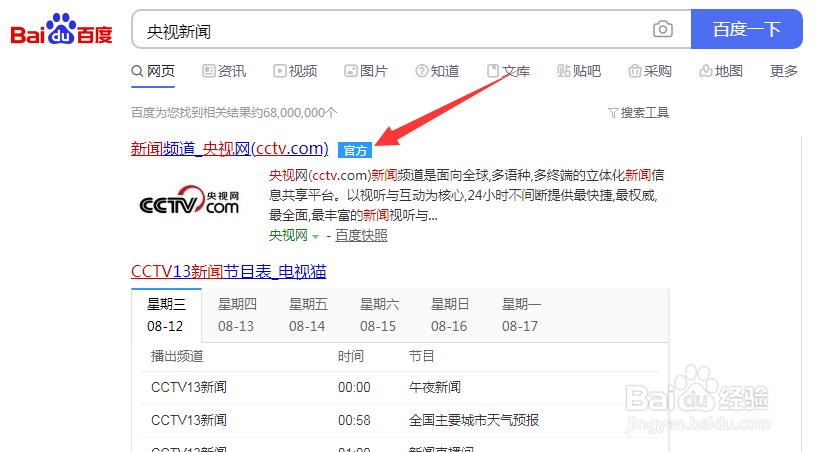Select the 星期五 08-14 schedule tab
The width and height of the screenshot is (815, 452).
308,315
